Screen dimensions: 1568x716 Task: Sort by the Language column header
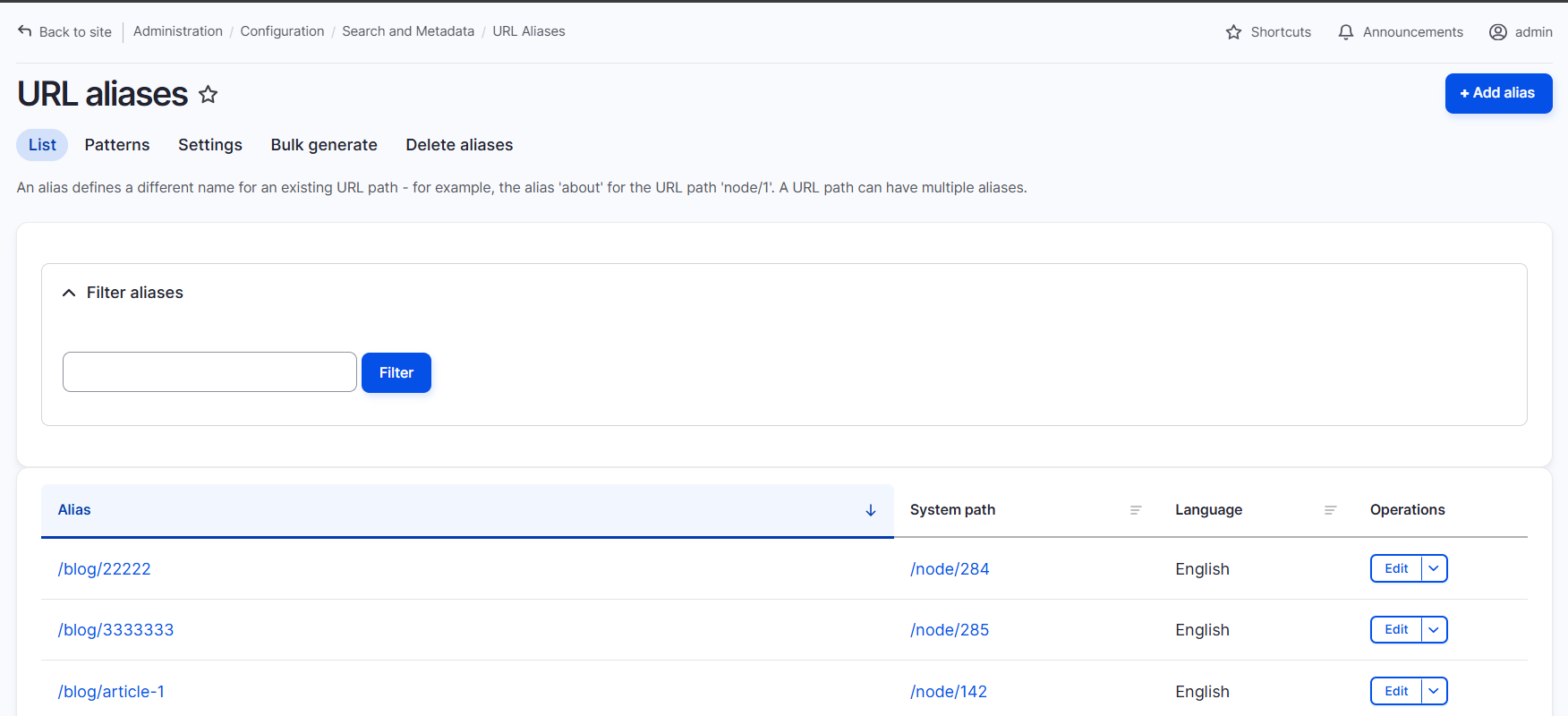point(1208,510)
